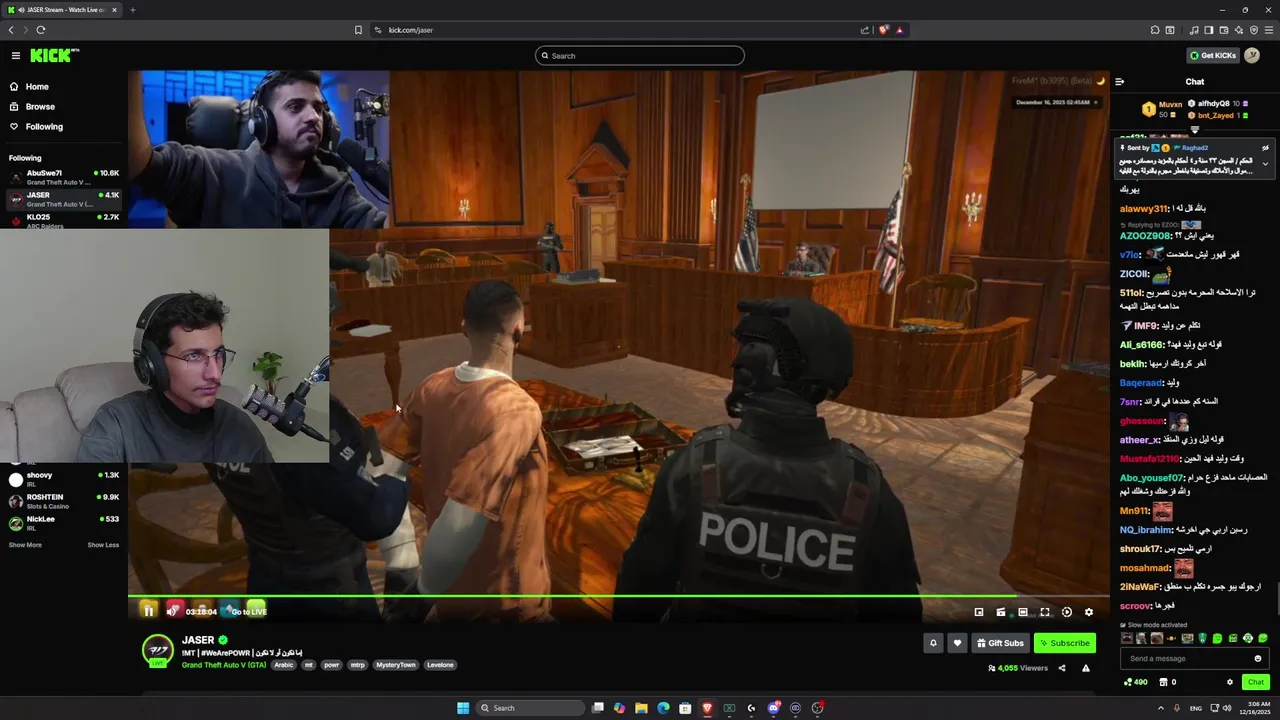Image resolution: width=1280 pixels, height=720 pixels.
Task: Open AbuSwe71 channel in Following list
Action: tap(64, 177)
